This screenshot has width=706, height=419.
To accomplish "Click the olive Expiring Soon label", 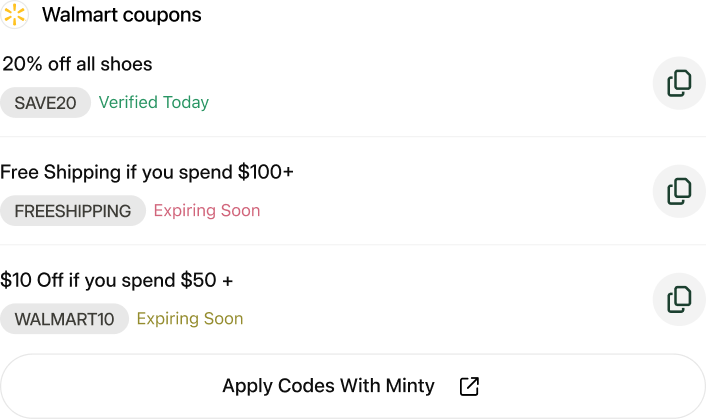I will point(190,319).
